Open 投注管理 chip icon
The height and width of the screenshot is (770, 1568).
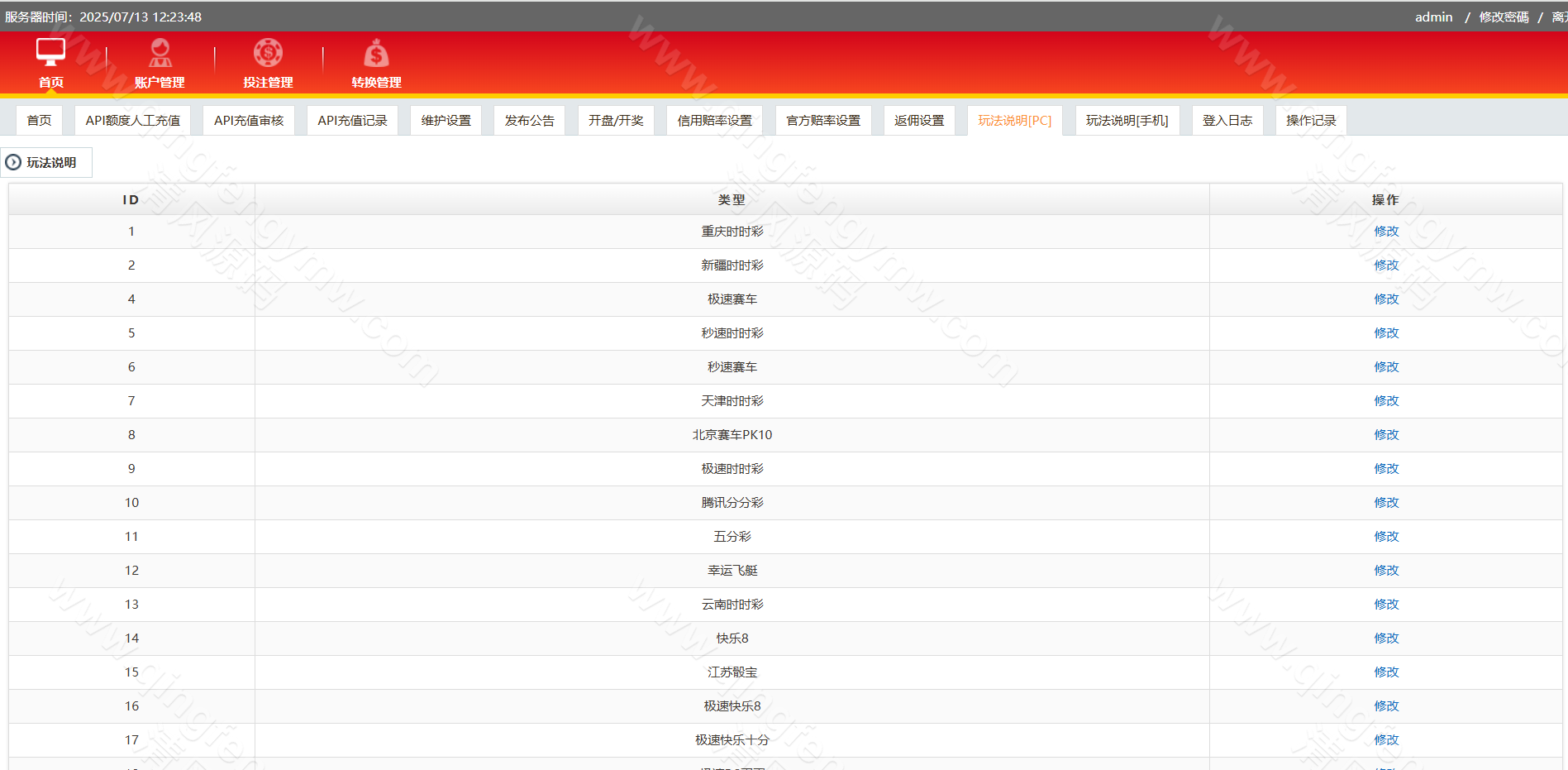pos(268,53)
